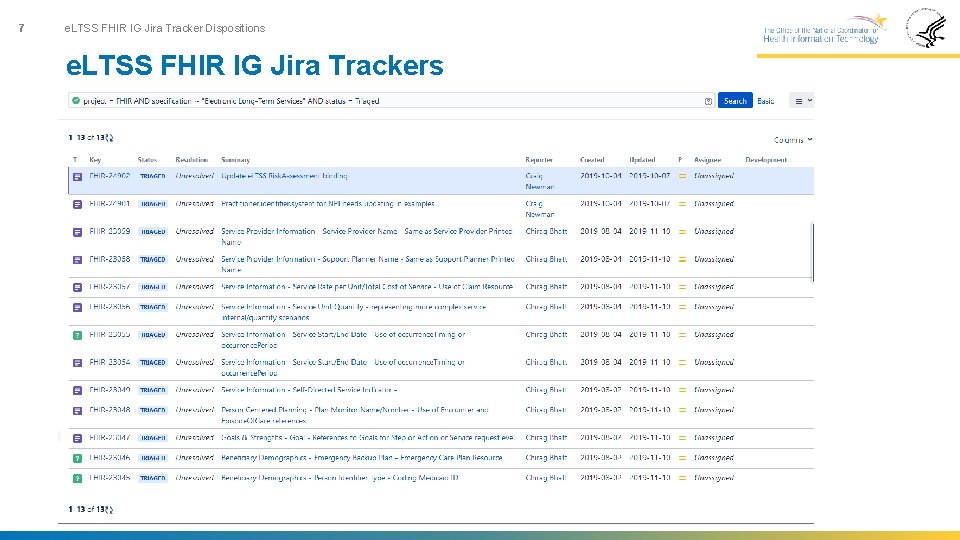The image size is (960, 540).
Task: Click the priority icon in the FHIR-23058 row
Action: tap(682, 259)
